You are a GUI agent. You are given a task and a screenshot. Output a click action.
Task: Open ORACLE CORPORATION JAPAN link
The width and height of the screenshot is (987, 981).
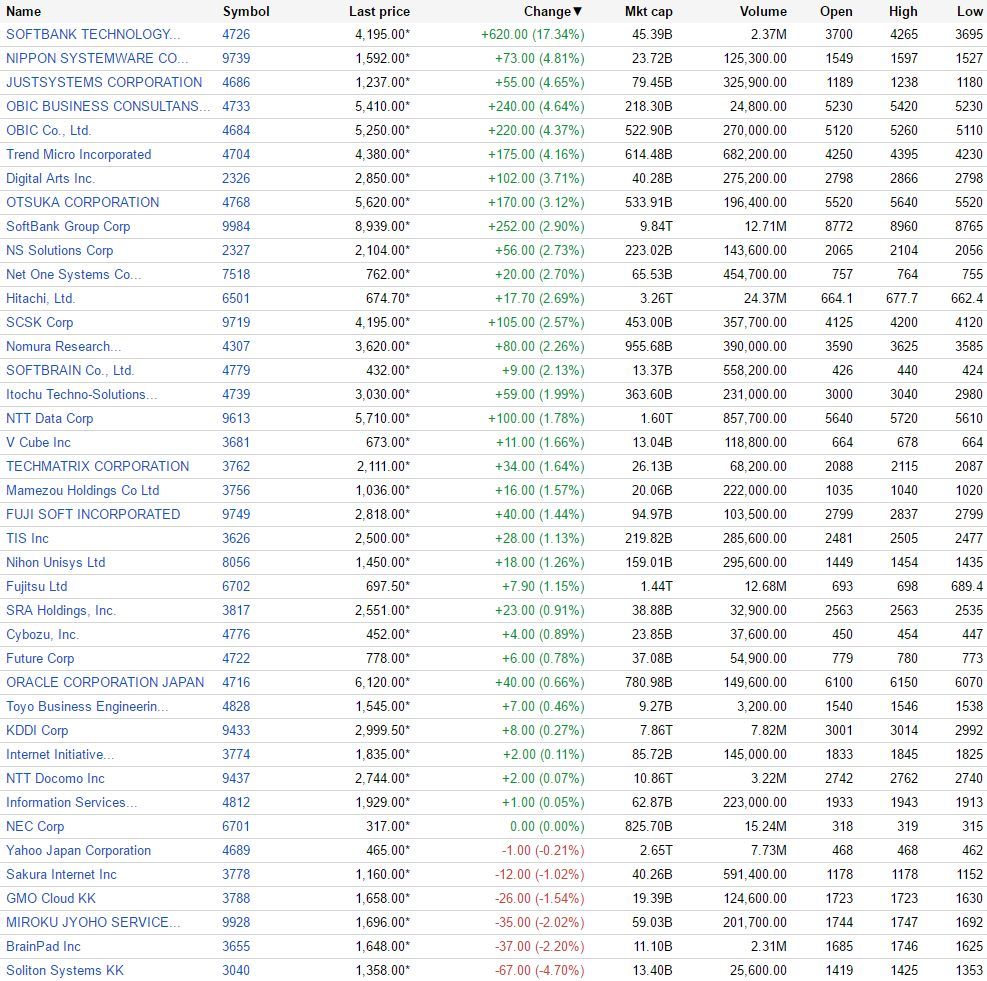click(105, 682)
